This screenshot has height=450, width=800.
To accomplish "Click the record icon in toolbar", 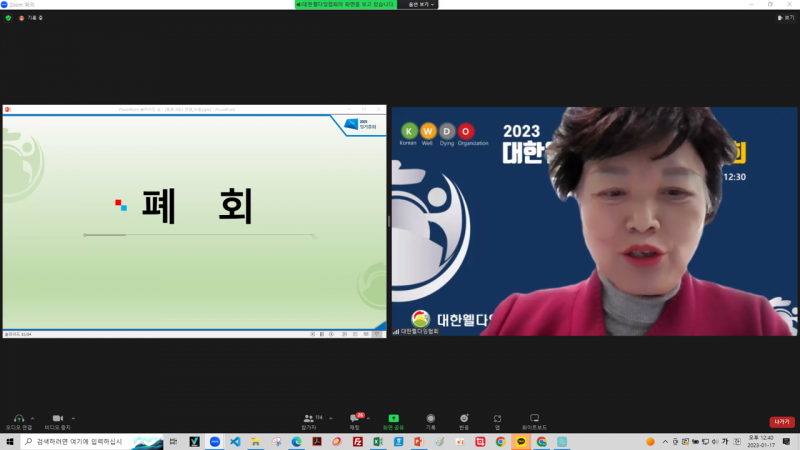I will [x=430, y=418].
